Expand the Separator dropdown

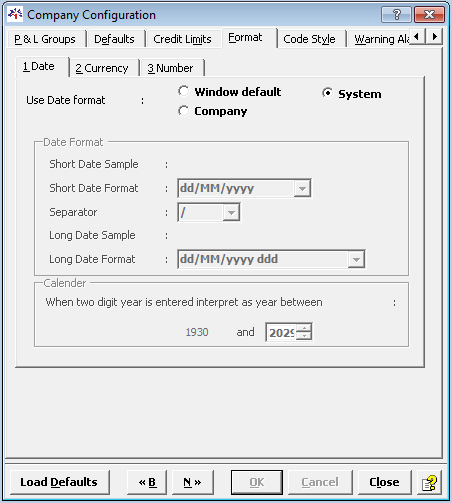tap(231, 212)
